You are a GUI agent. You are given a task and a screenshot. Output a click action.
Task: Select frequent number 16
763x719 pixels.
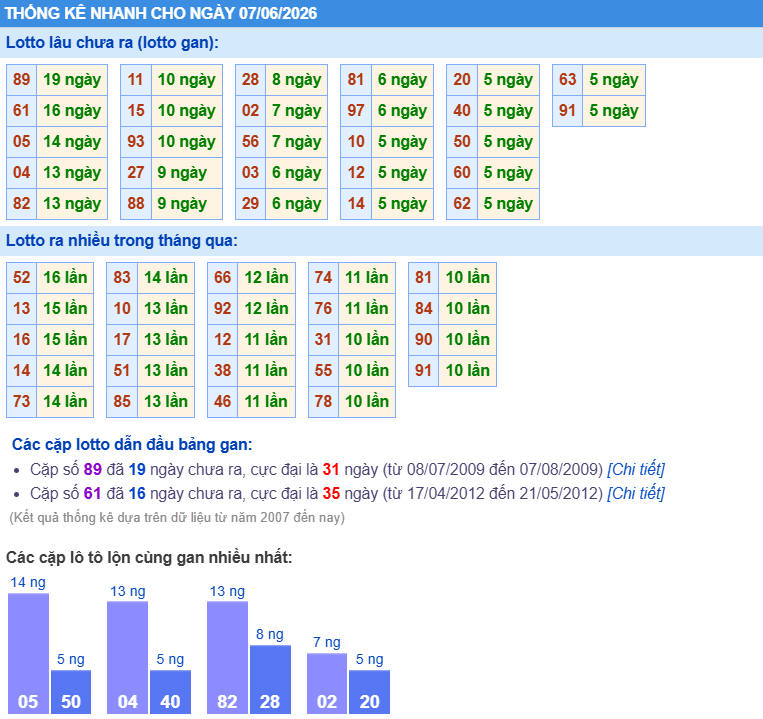point(22,340)
